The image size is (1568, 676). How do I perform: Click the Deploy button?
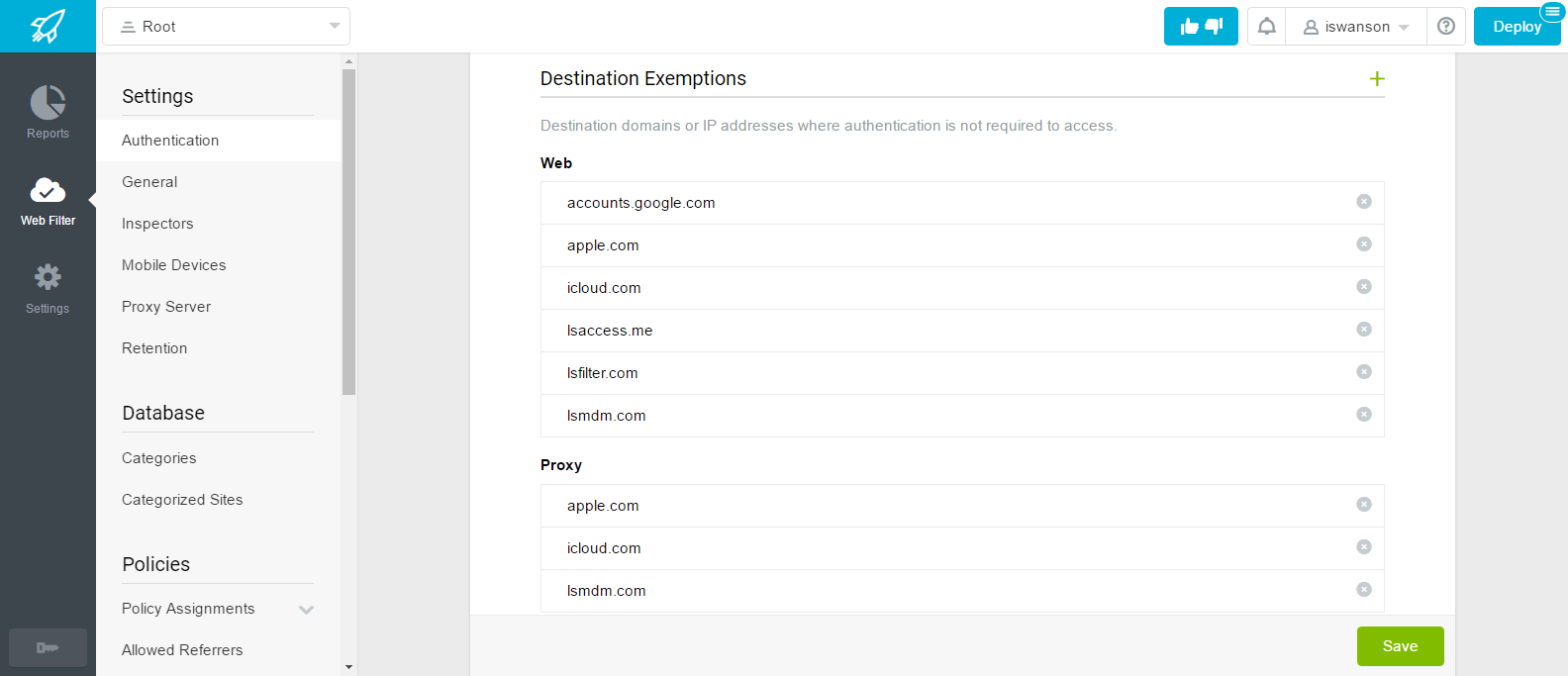point(1516,27)
